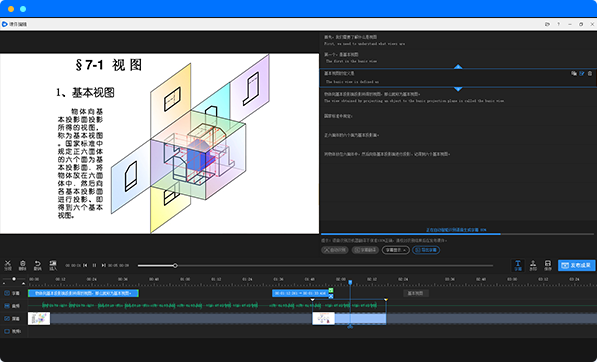Toggle the screen recording track checkbox
Image resolution: width=597 pixels, height=362 pixels.
coord(7,319)
